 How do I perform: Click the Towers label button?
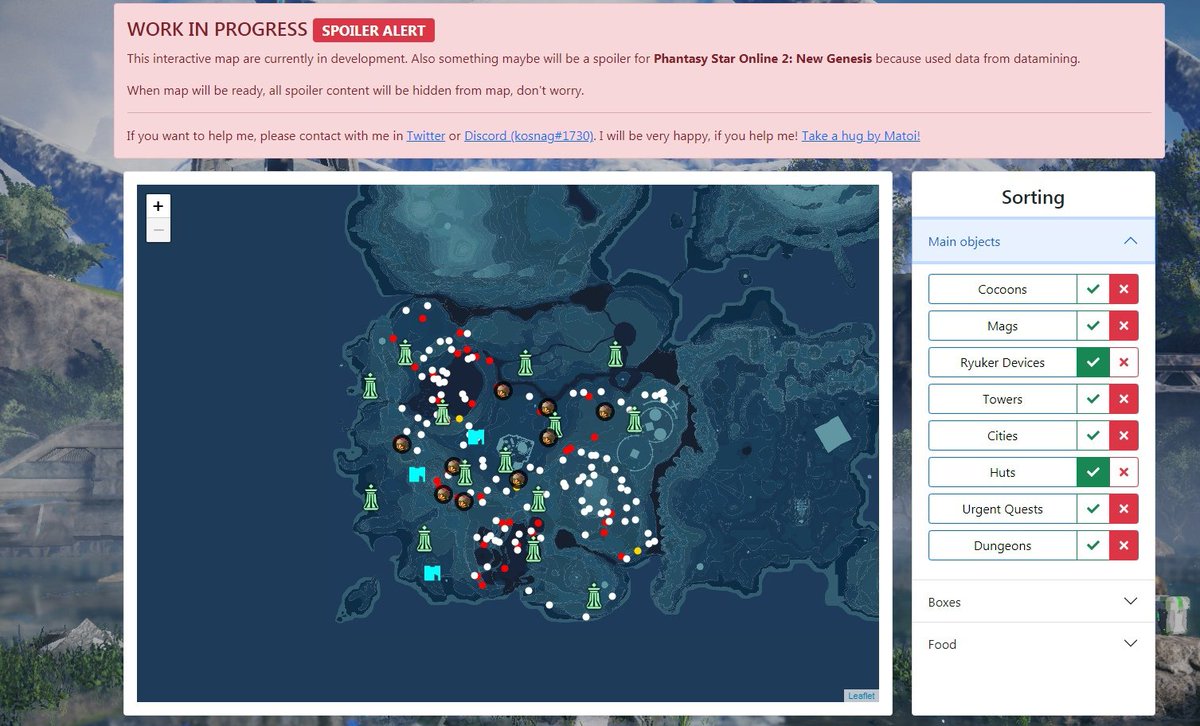1002,399
